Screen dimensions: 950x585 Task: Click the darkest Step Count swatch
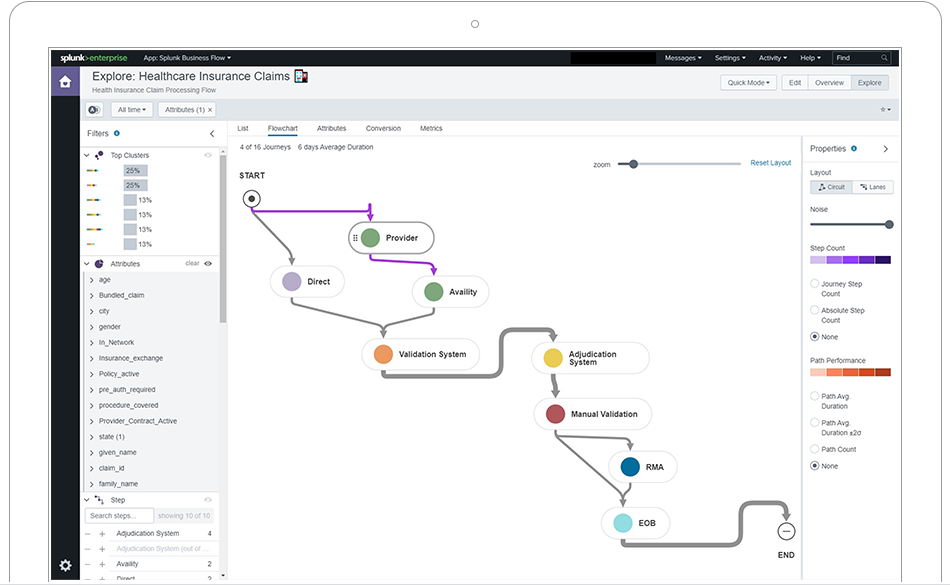tap(883, 260)
